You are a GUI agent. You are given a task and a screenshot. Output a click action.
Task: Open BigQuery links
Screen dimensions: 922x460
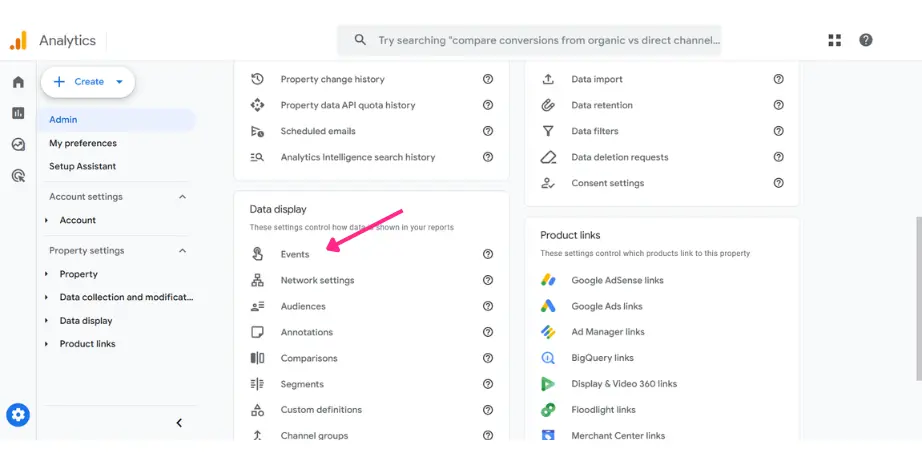point(602,358)
